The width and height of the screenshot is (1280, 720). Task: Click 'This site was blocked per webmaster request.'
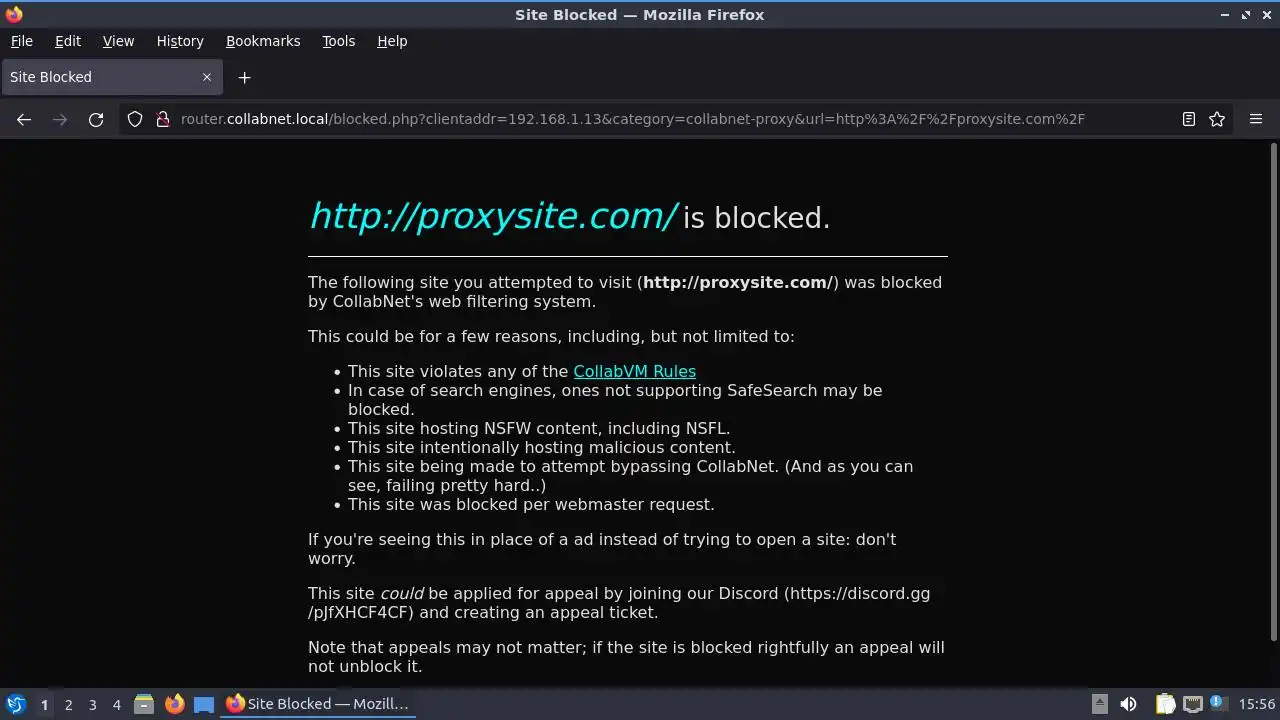click(531, 504)
